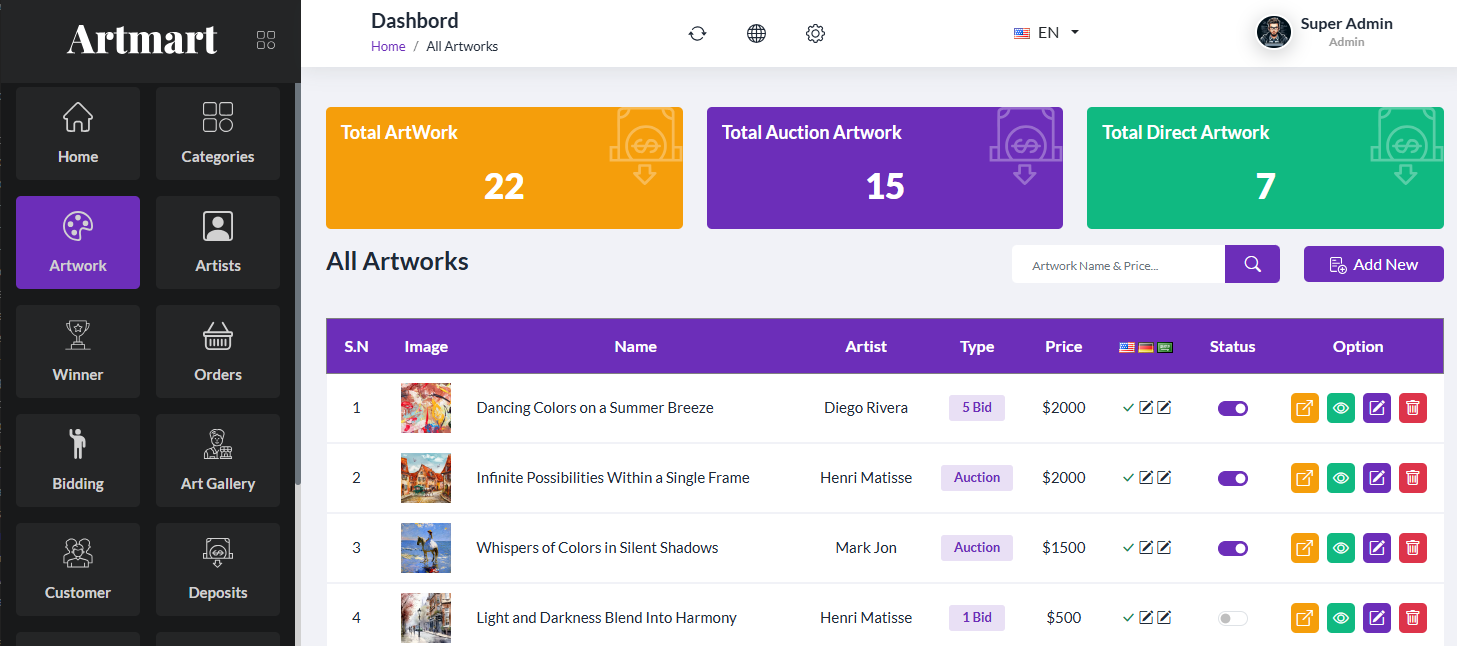View Light and Darkness artwork eye icon
This screenshot has width=1457, height=646.
click(1340, 618)
